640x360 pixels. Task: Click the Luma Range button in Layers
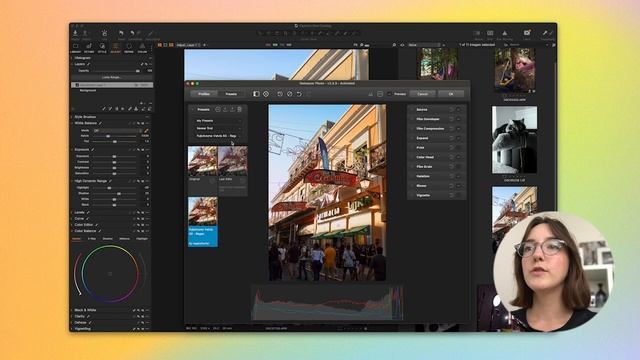[x=111, y=77]
